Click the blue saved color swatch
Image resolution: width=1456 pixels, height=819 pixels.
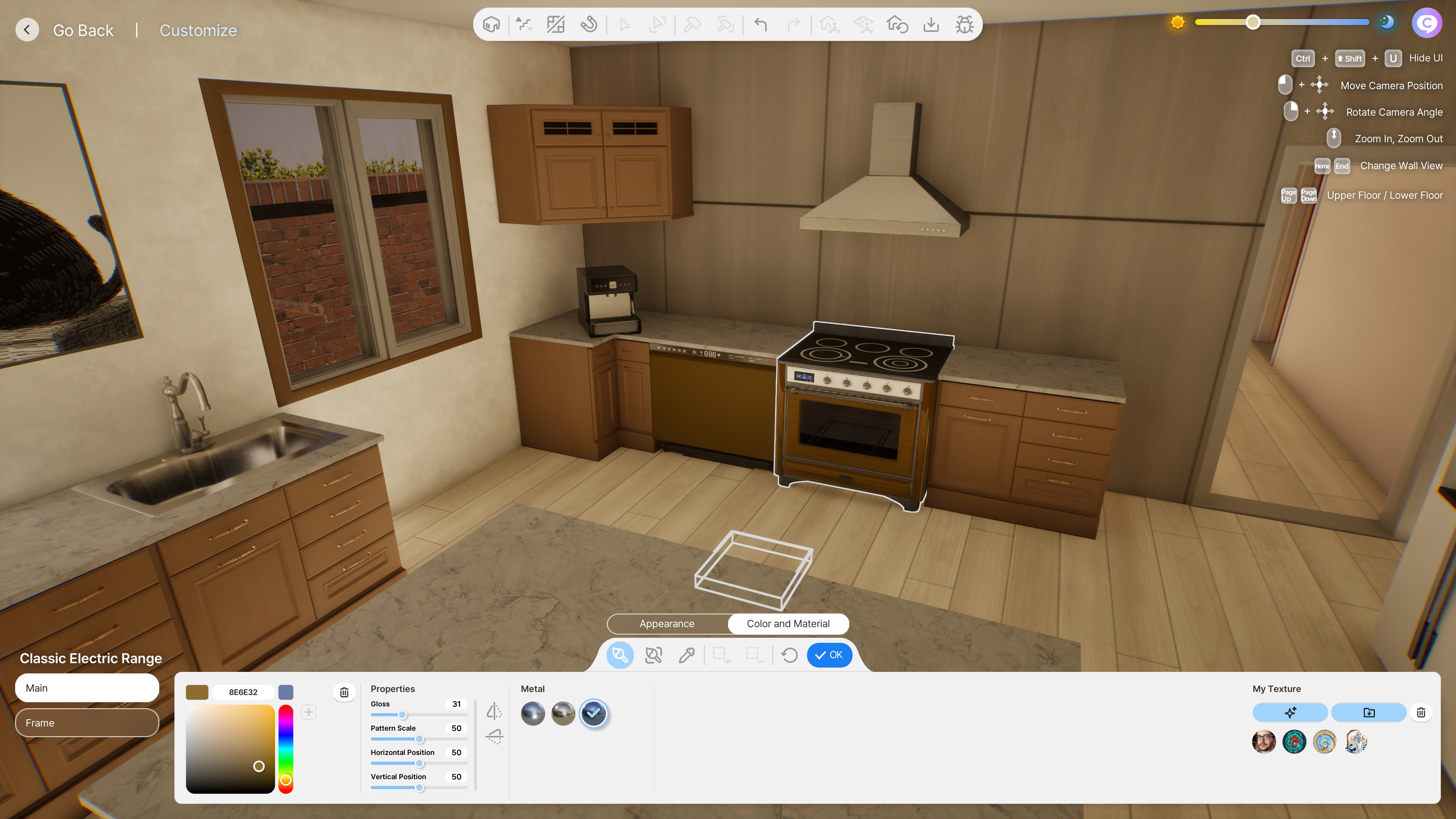point(286,692)
